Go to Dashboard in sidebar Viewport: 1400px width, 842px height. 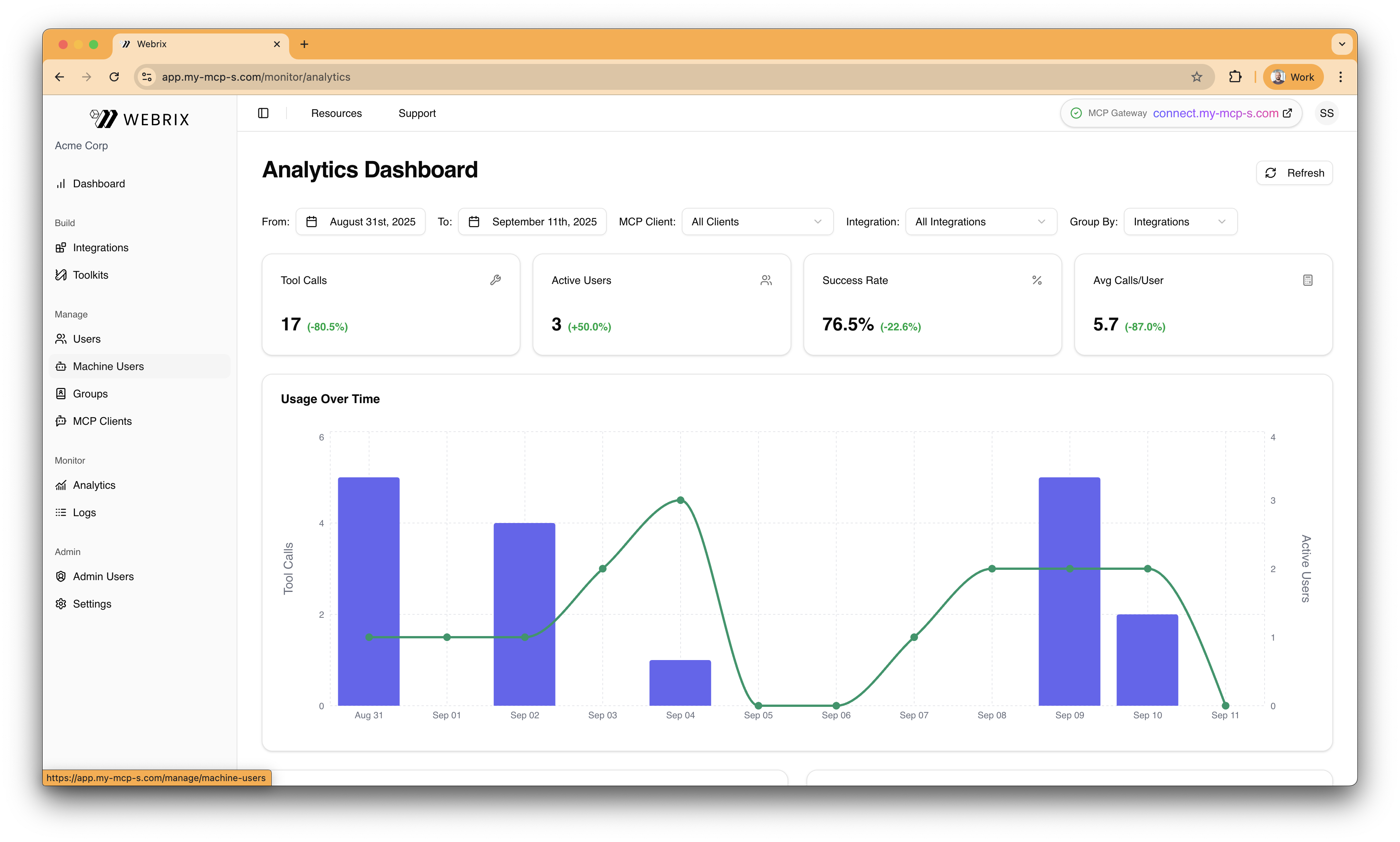99,184
